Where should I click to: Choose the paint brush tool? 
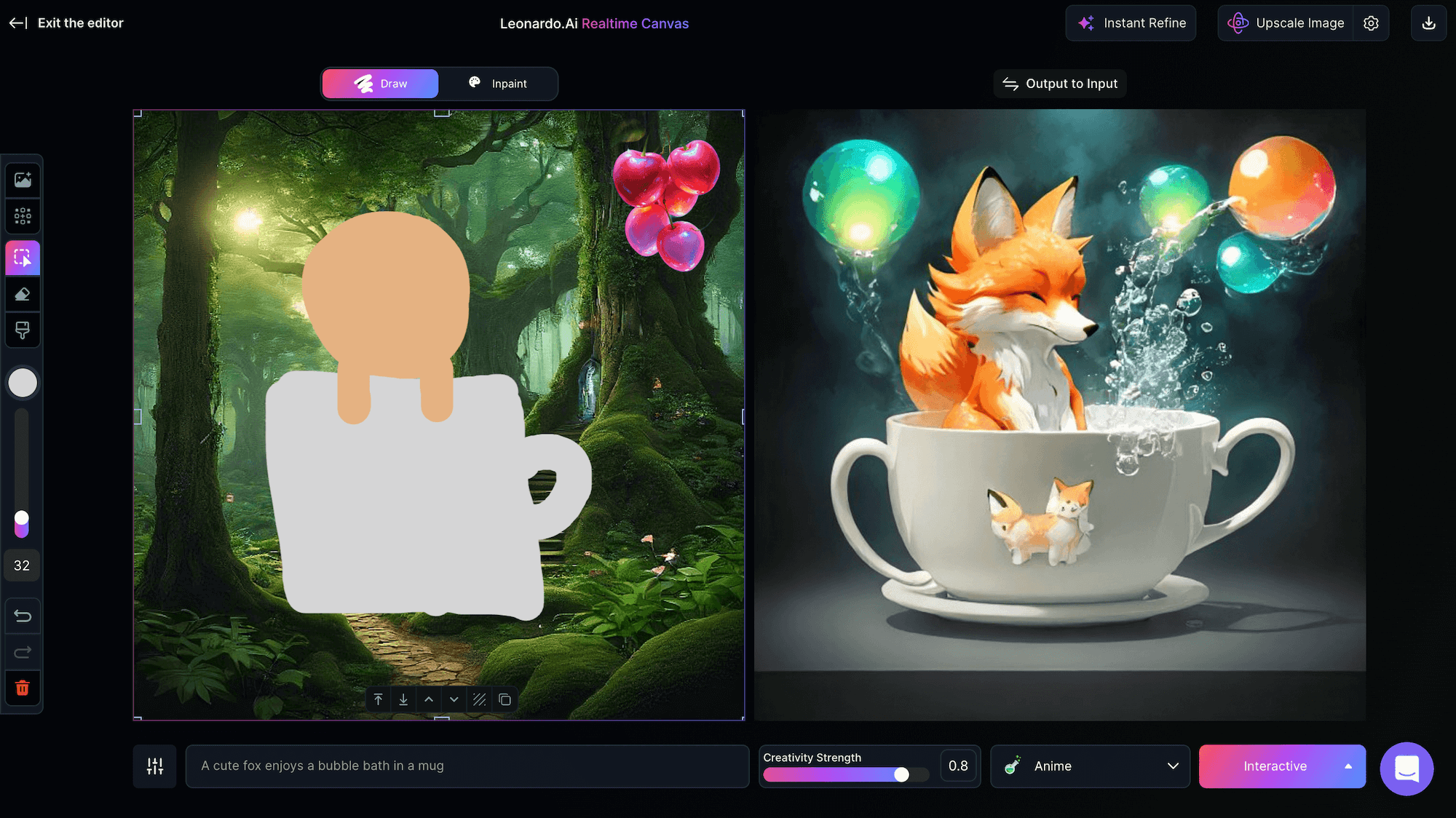(23, 330)
